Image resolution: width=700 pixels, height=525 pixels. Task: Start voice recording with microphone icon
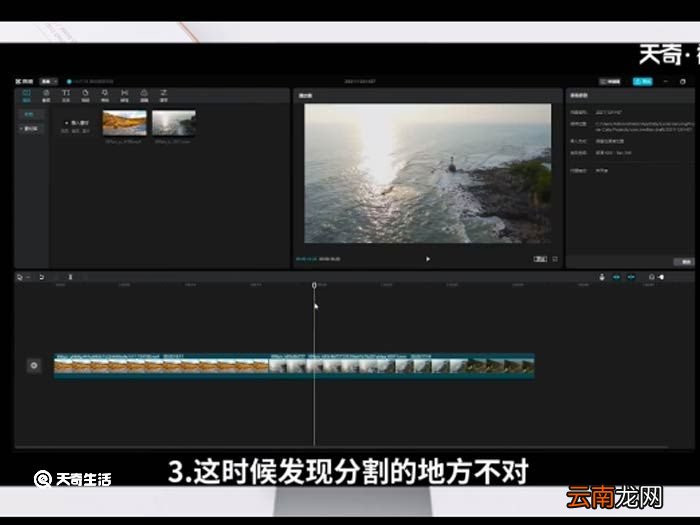[602, 277]
